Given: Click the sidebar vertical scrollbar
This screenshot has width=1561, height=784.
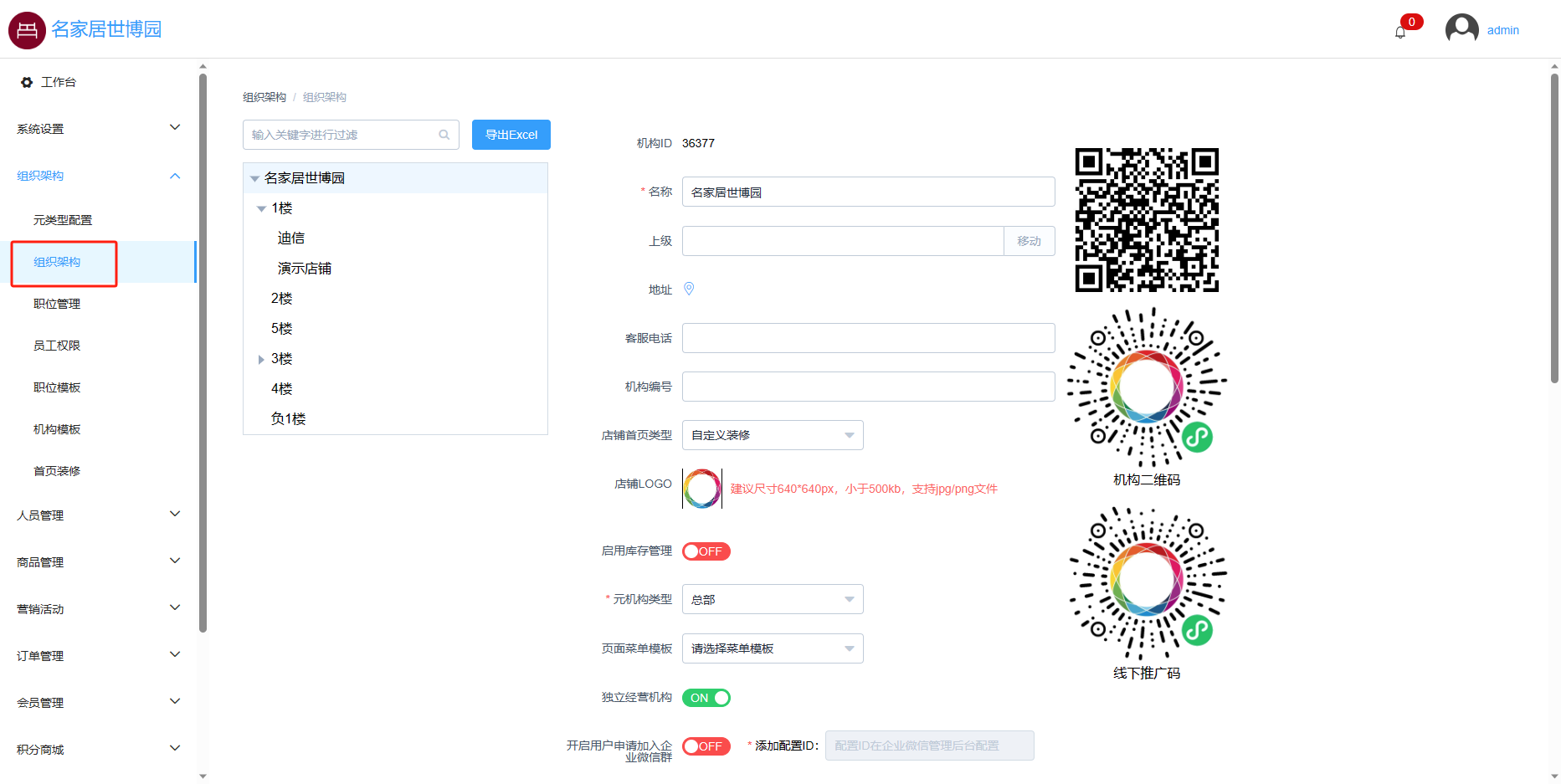Looking at the screenshot, I should click(203, 352).
